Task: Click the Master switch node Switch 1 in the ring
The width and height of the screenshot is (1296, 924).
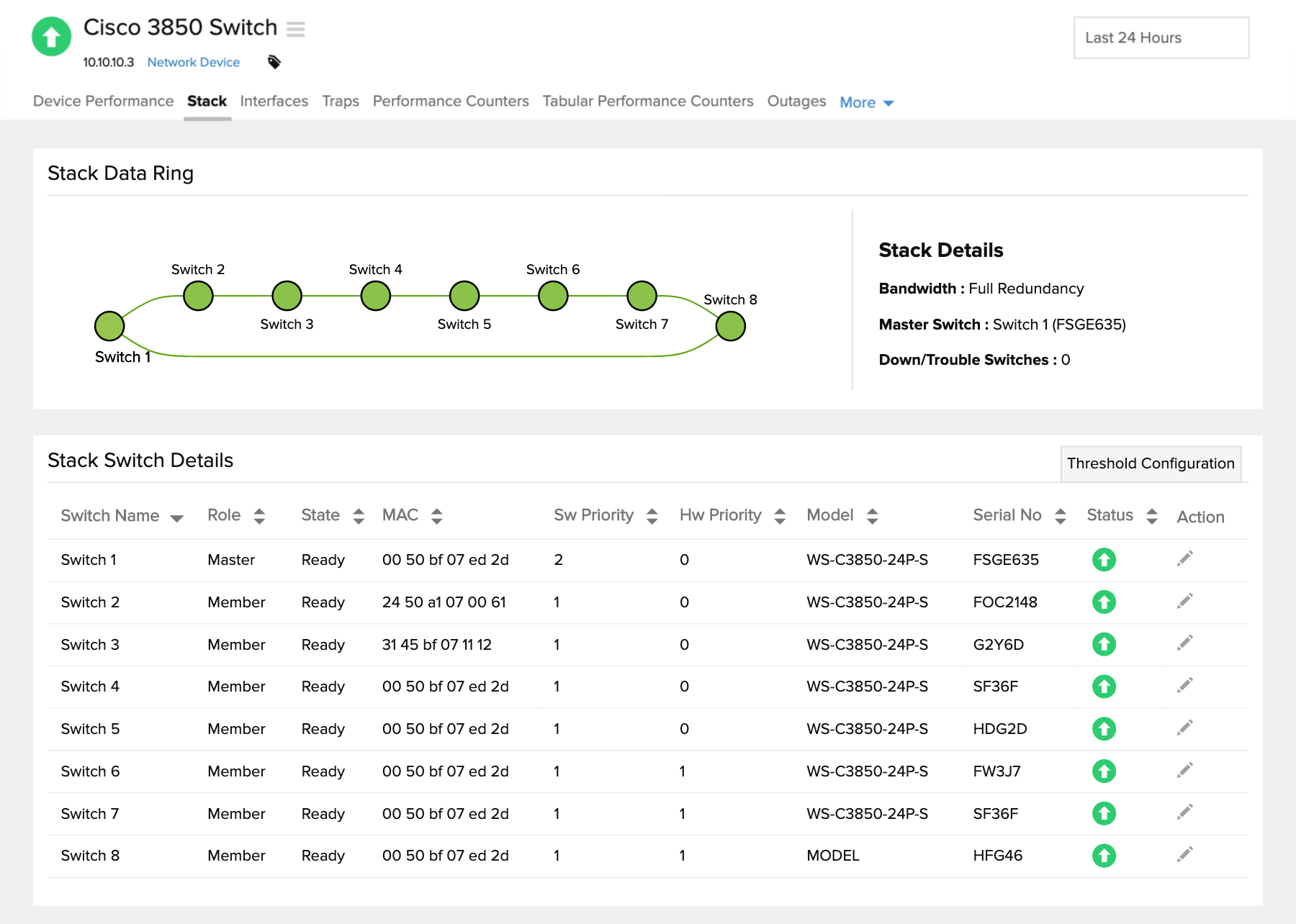Action: (x=109, y=326)
